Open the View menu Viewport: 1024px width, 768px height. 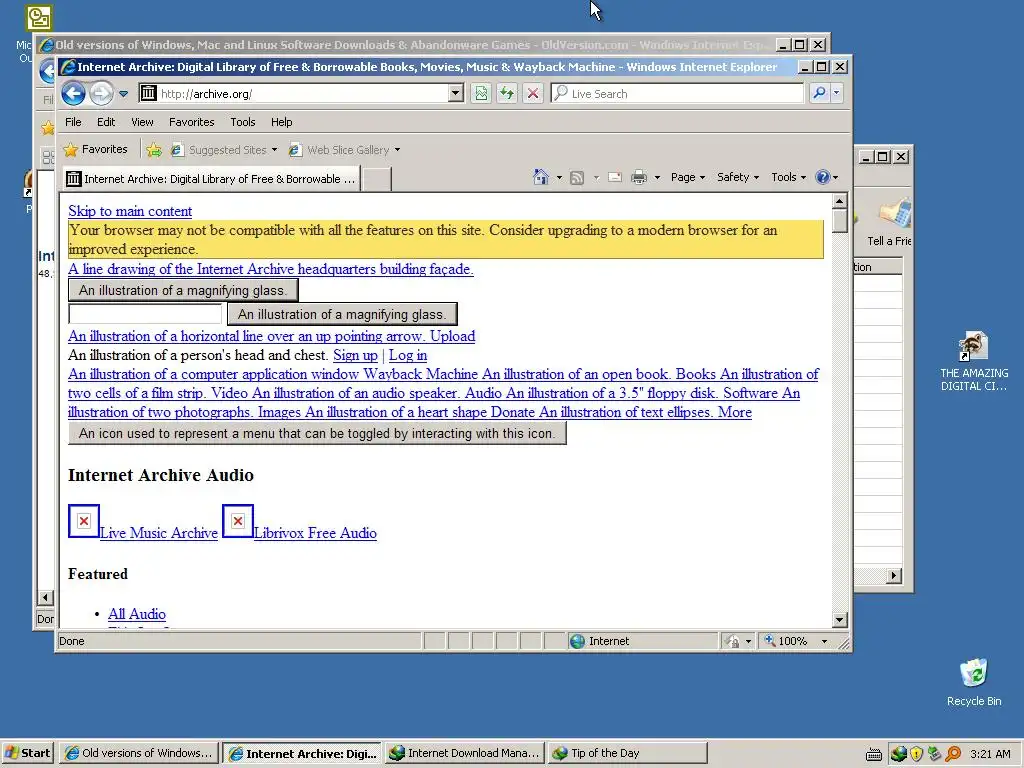[x=142, y=122]
